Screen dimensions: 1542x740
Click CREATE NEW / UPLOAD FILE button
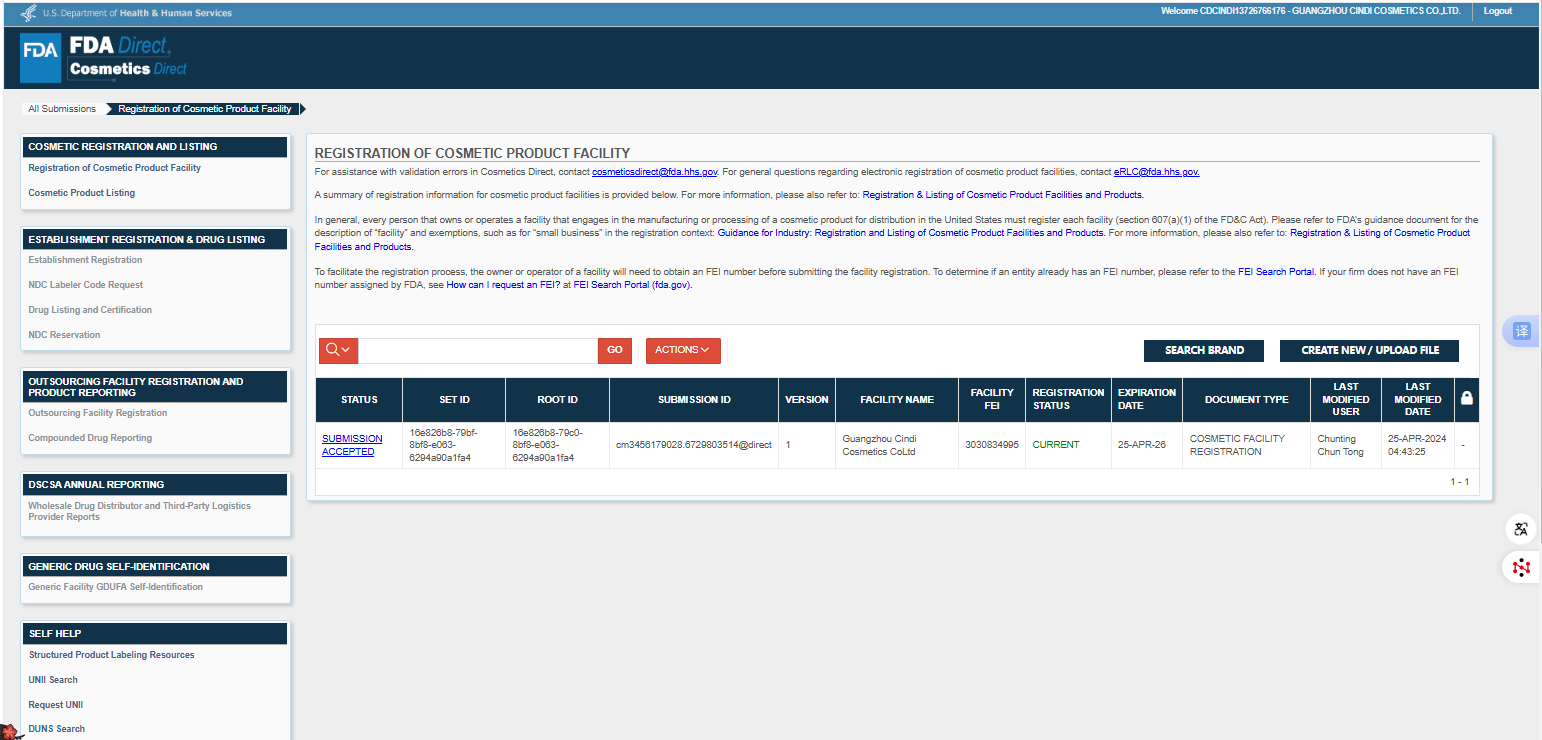1369,351
